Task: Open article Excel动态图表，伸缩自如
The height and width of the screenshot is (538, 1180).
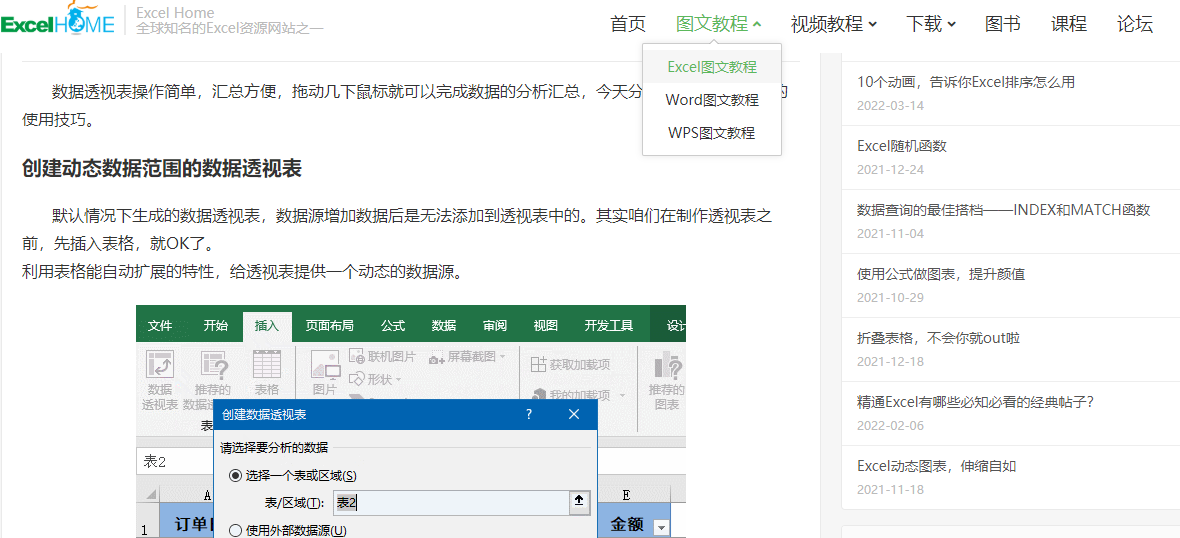Action: point(937,466)
